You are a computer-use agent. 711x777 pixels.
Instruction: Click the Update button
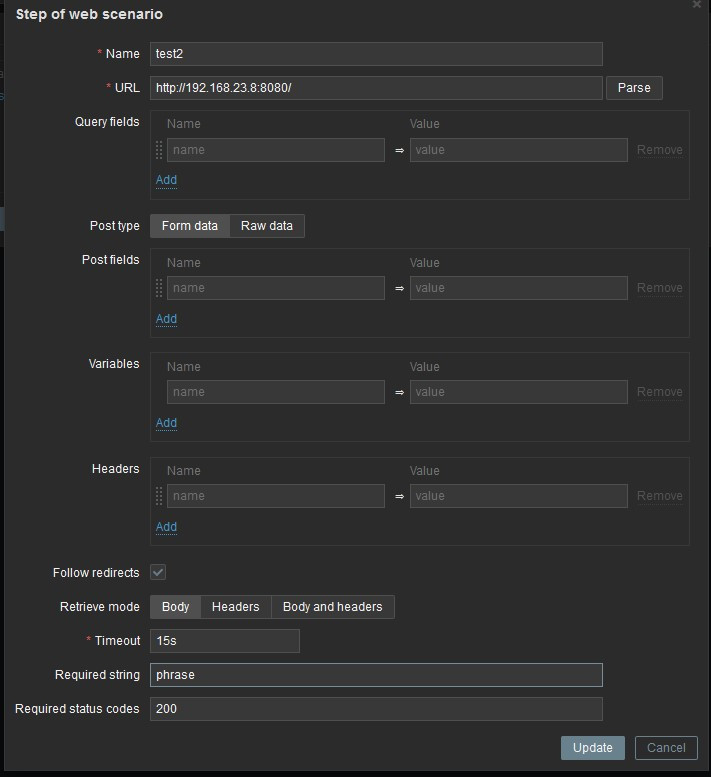coord(593,748)
